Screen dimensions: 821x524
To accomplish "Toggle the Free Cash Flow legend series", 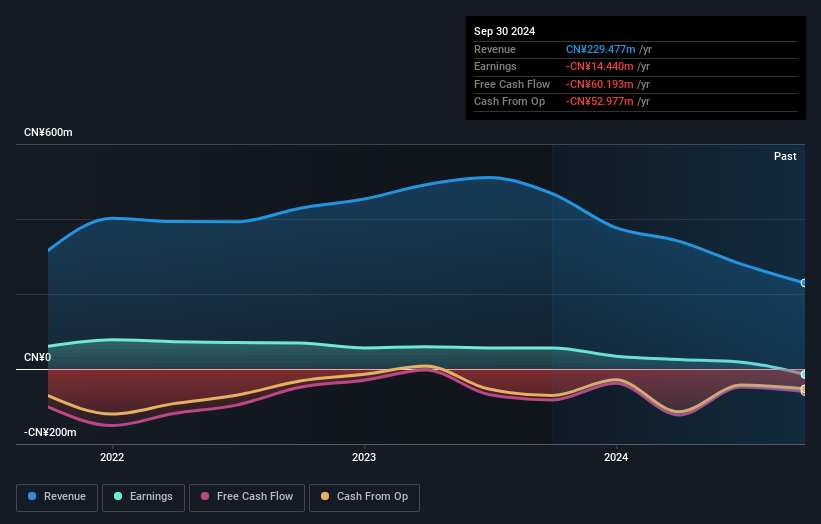I will [247, 497].
